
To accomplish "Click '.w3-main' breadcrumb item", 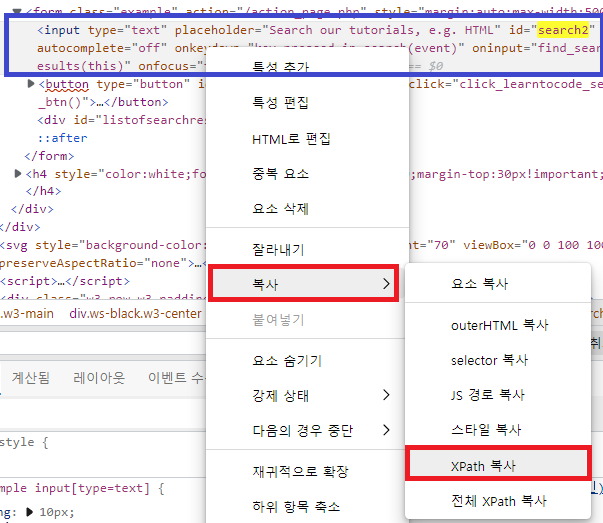I will point(27,313).
